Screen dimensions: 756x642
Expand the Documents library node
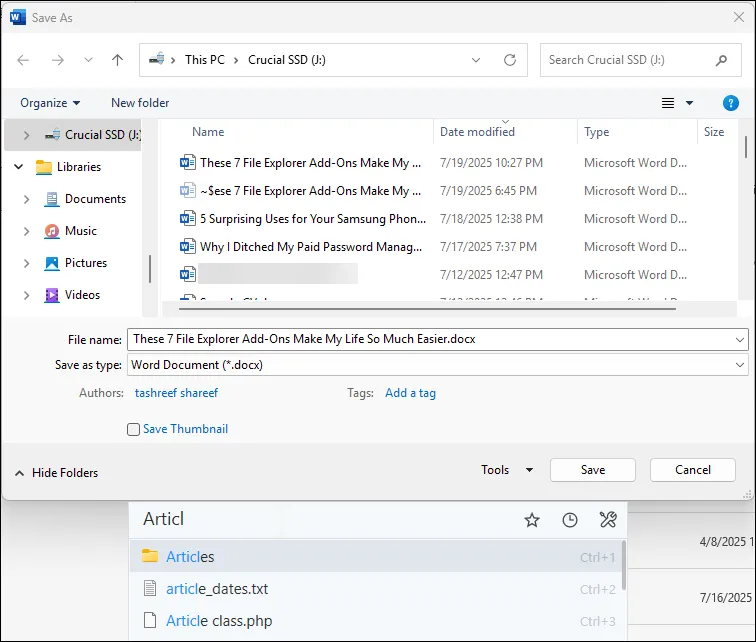(27, 199)
